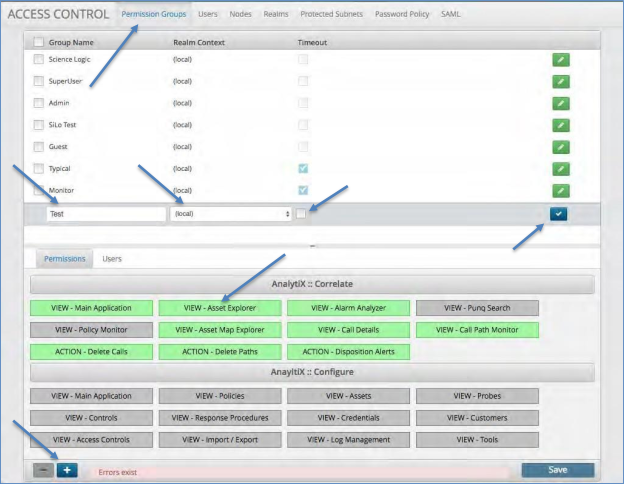This screenshot has width=624, height=484.
Task: Click the plus icon to add group
Action: 67,470
